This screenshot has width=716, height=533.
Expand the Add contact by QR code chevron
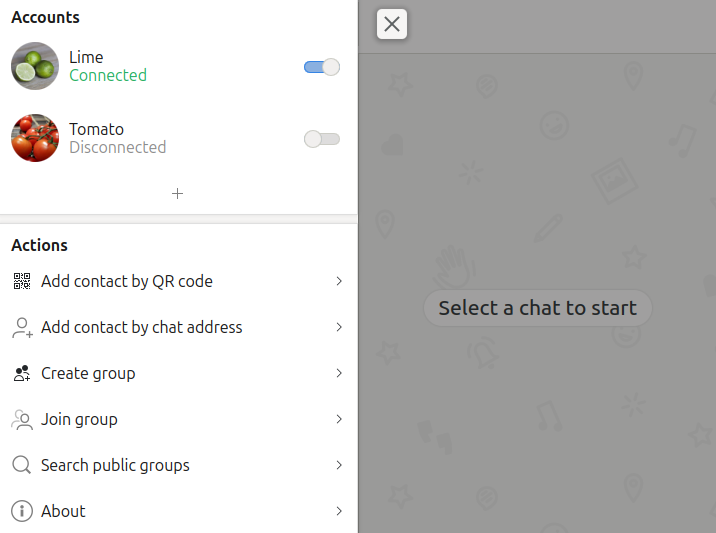click(339, 281)
